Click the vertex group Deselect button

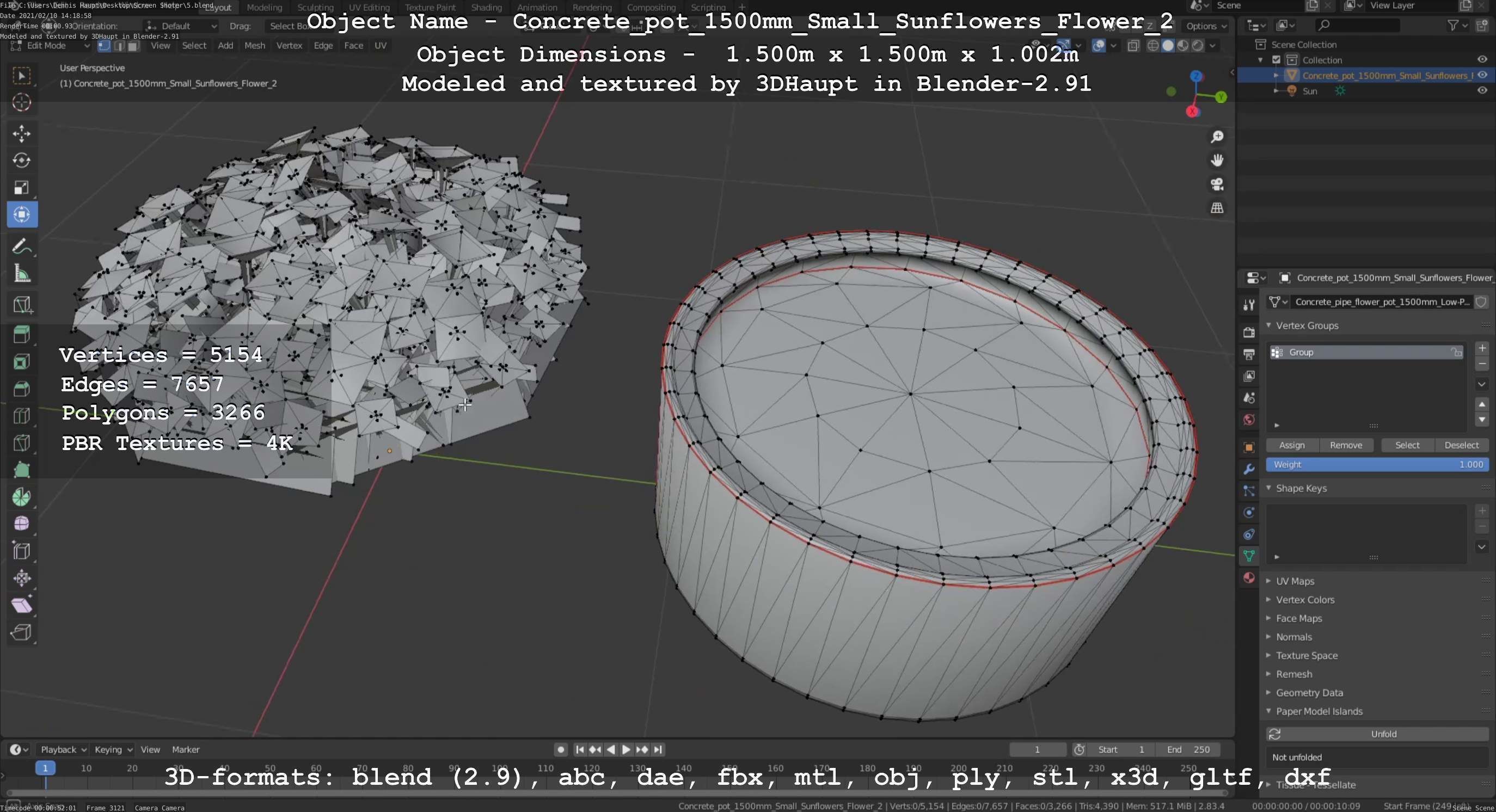click(x=1461, y=445)
